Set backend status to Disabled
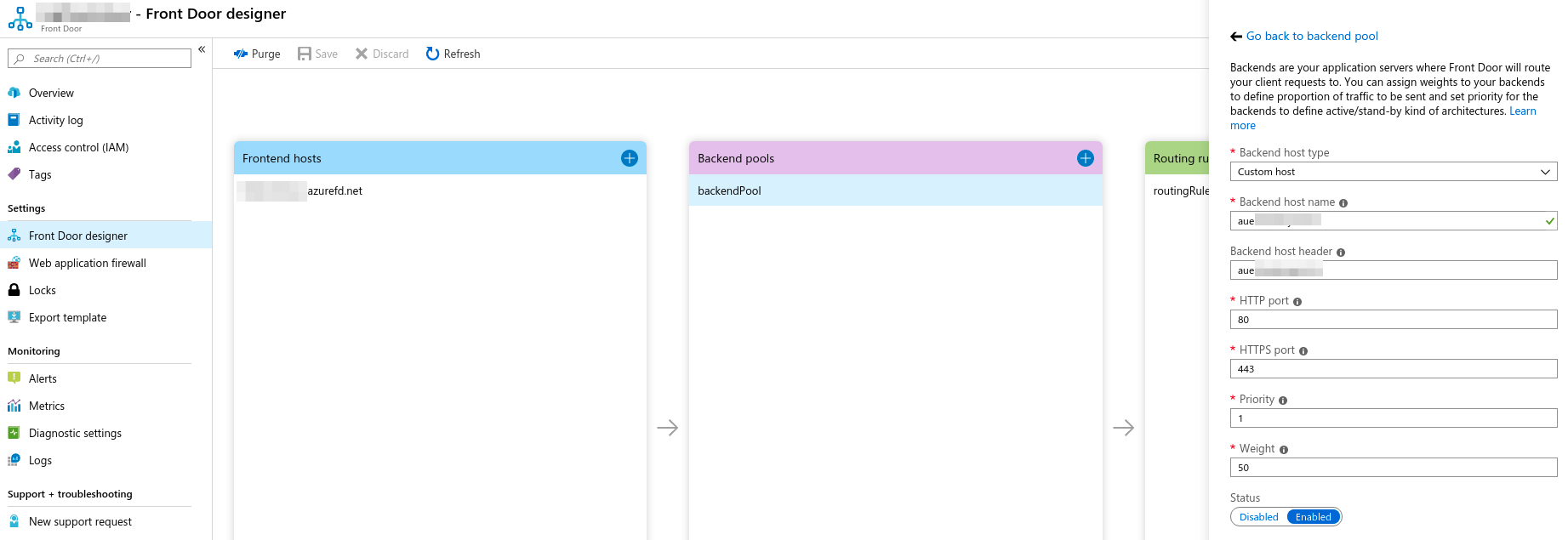This screenshot has height=540, width=1568. click(1259, 517)
